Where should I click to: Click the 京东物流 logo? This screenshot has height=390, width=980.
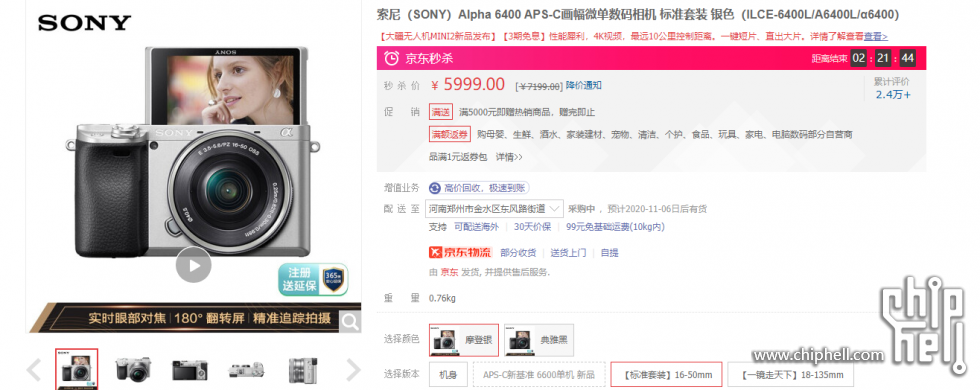coord(461,252)
